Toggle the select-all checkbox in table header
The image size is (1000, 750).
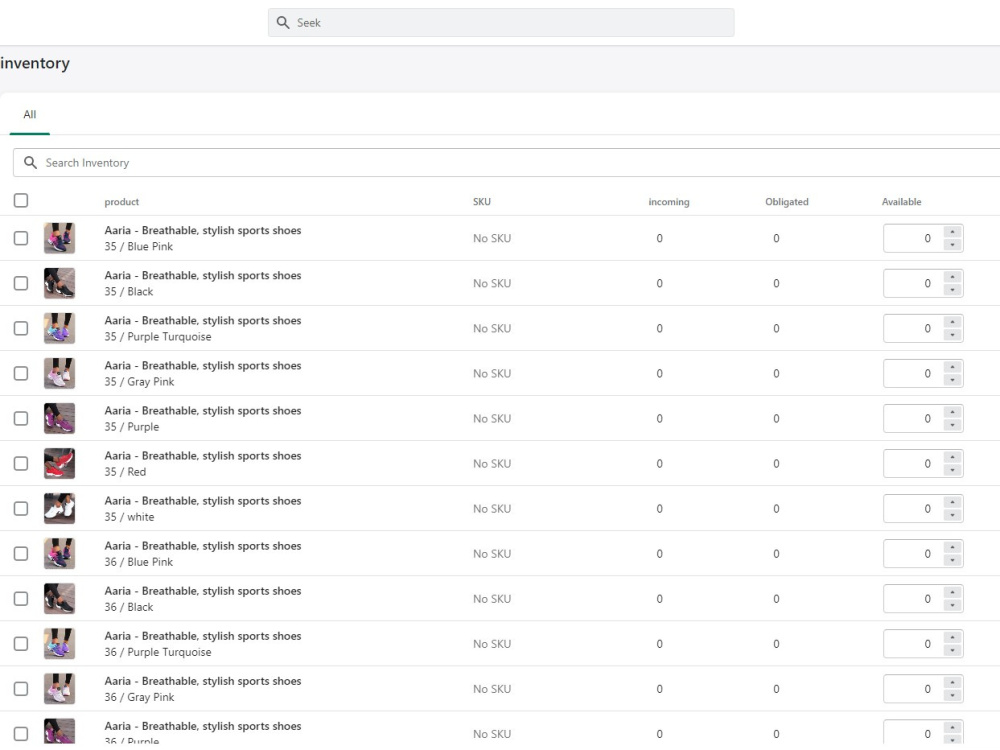(x=21, y=200)
